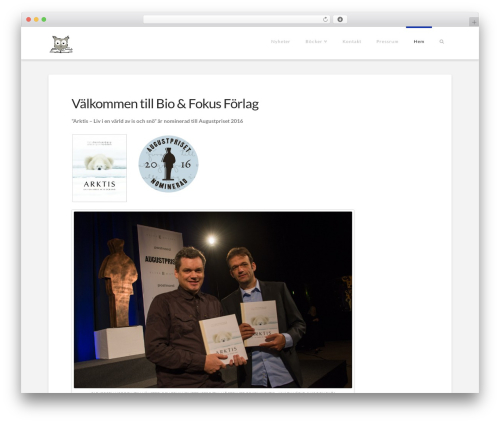Click the round browser icon beside address bar

[x=340, y=19]
